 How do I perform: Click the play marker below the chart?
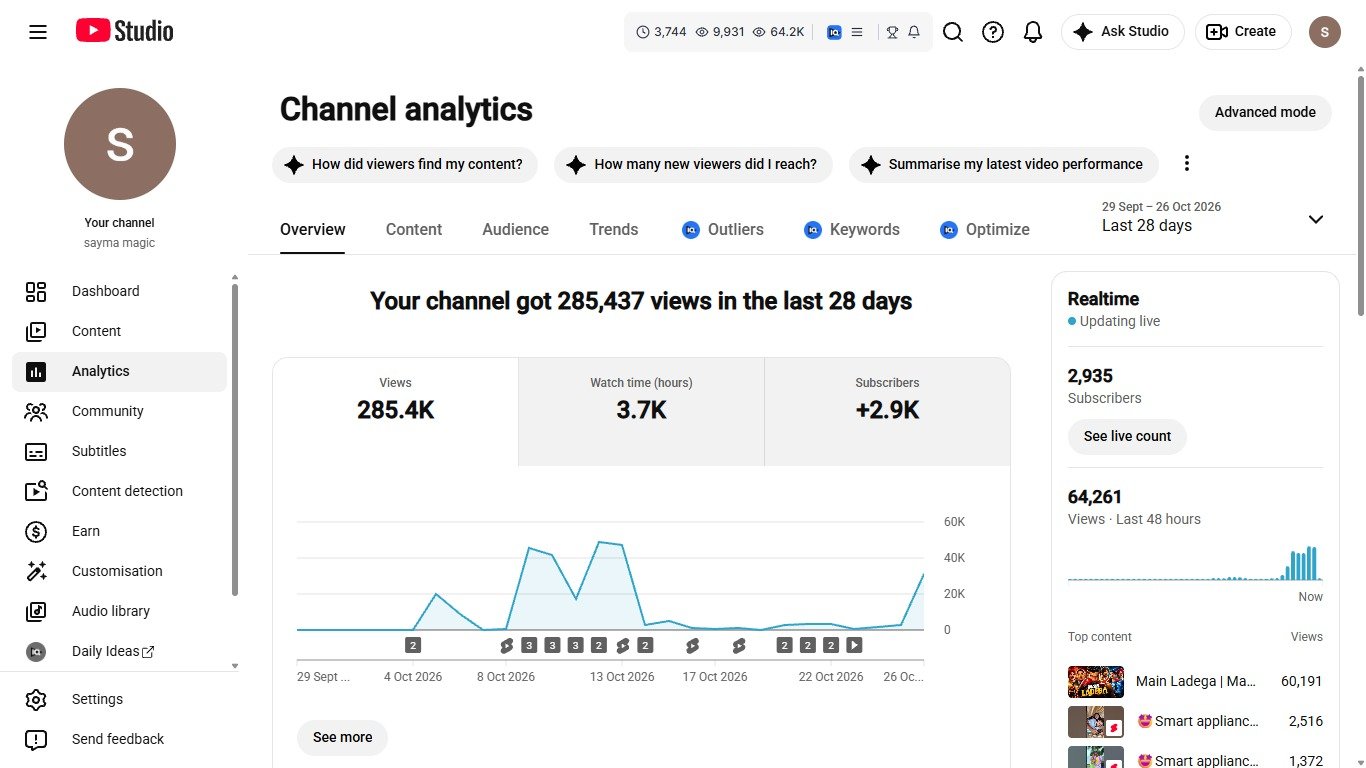(x=854, y=645)
